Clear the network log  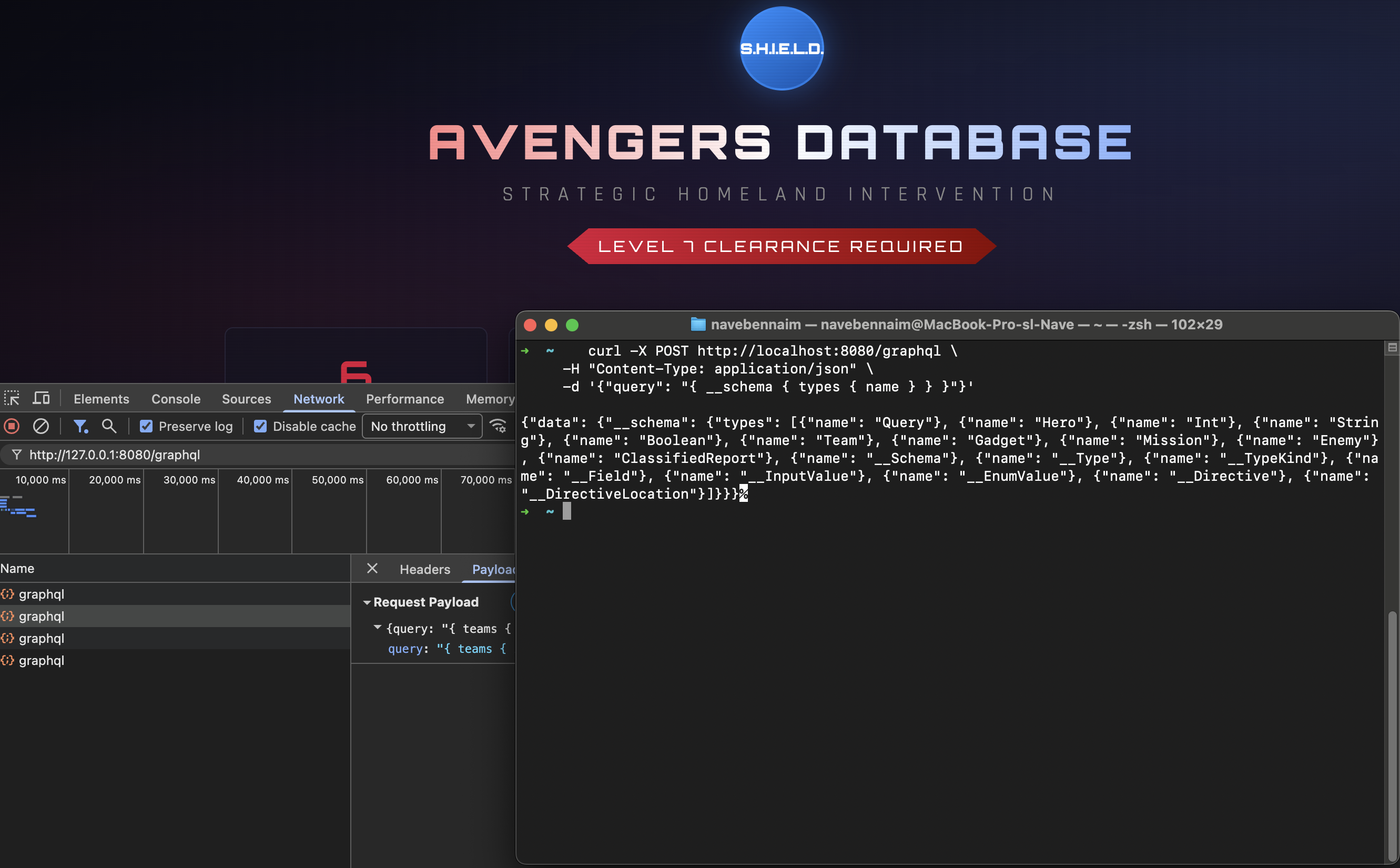pyautogui.click(x=40, y=426)
